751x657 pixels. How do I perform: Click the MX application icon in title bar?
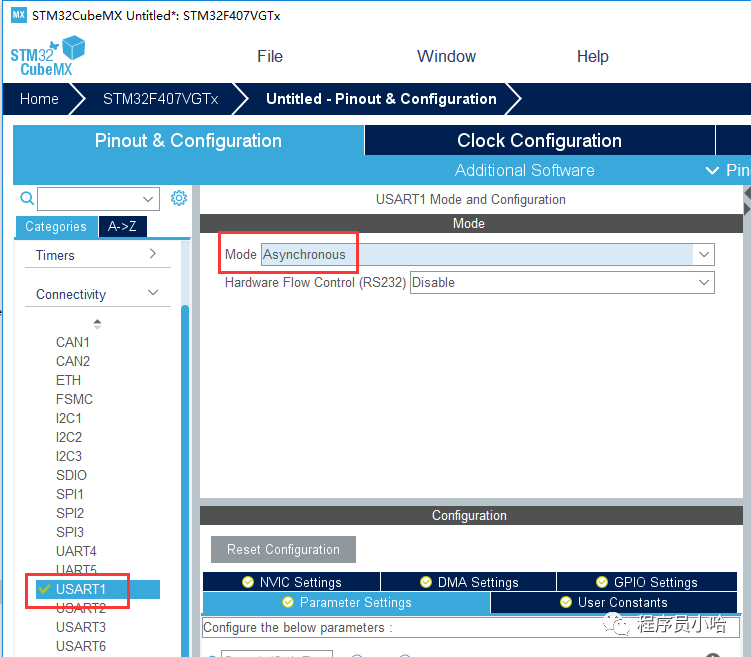point(18,15)
